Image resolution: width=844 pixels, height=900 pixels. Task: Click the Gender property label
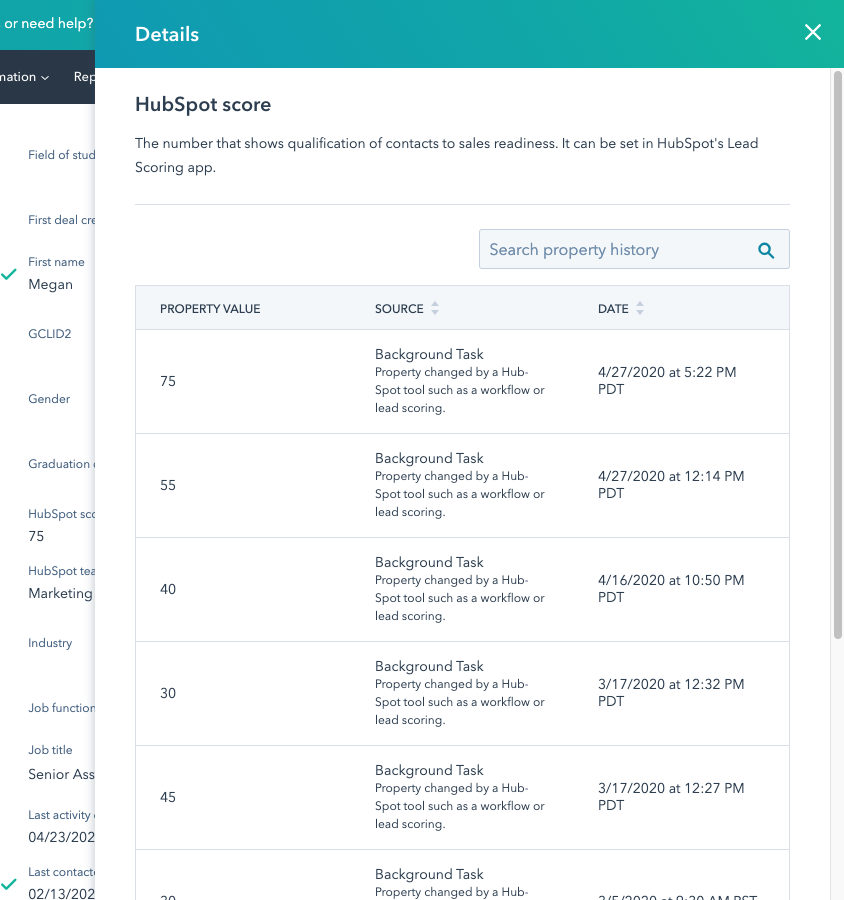point(49,399)
